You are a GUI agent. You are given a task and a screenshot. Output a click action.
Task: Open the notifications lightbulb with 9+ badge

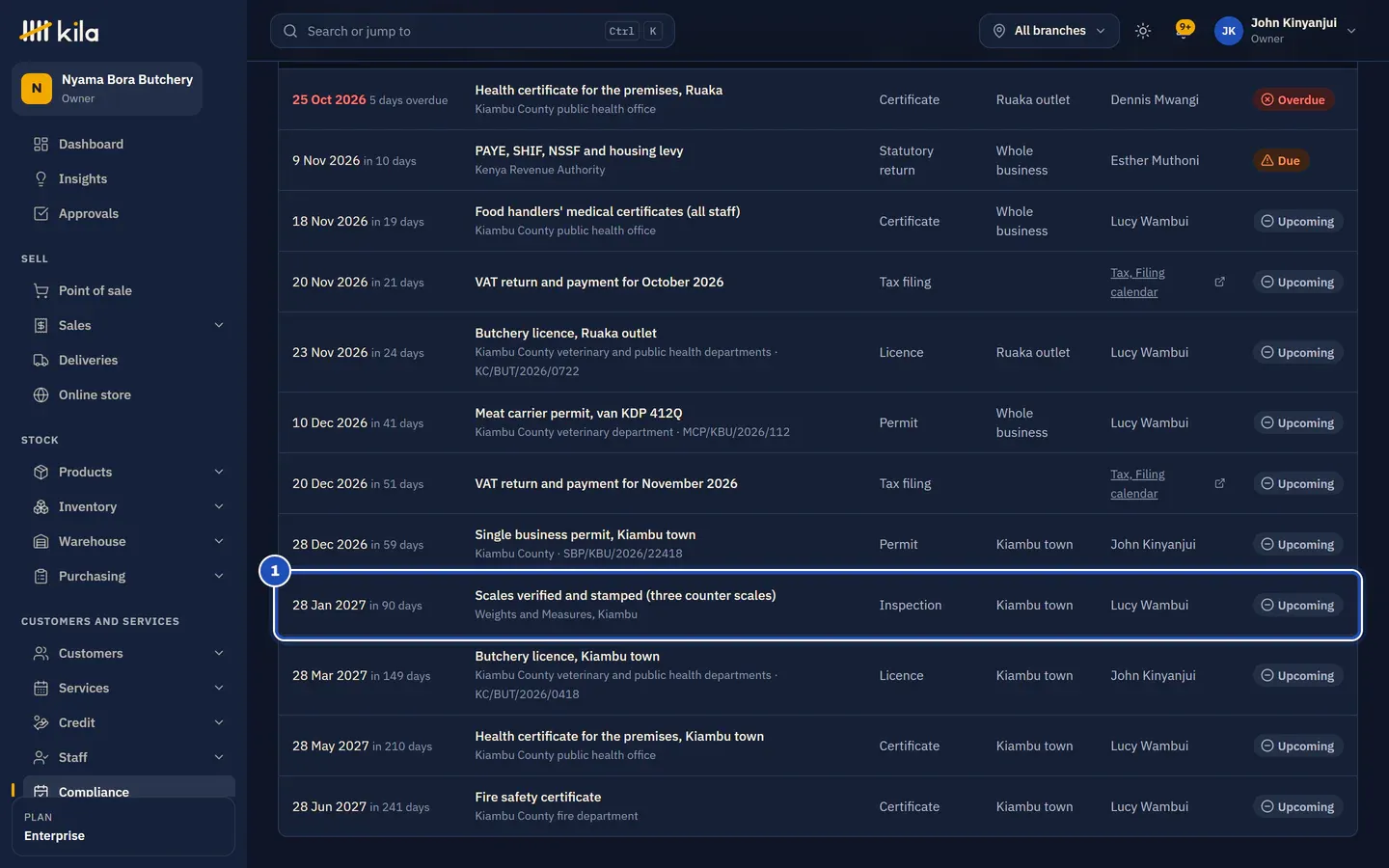tap(1185, 30)
